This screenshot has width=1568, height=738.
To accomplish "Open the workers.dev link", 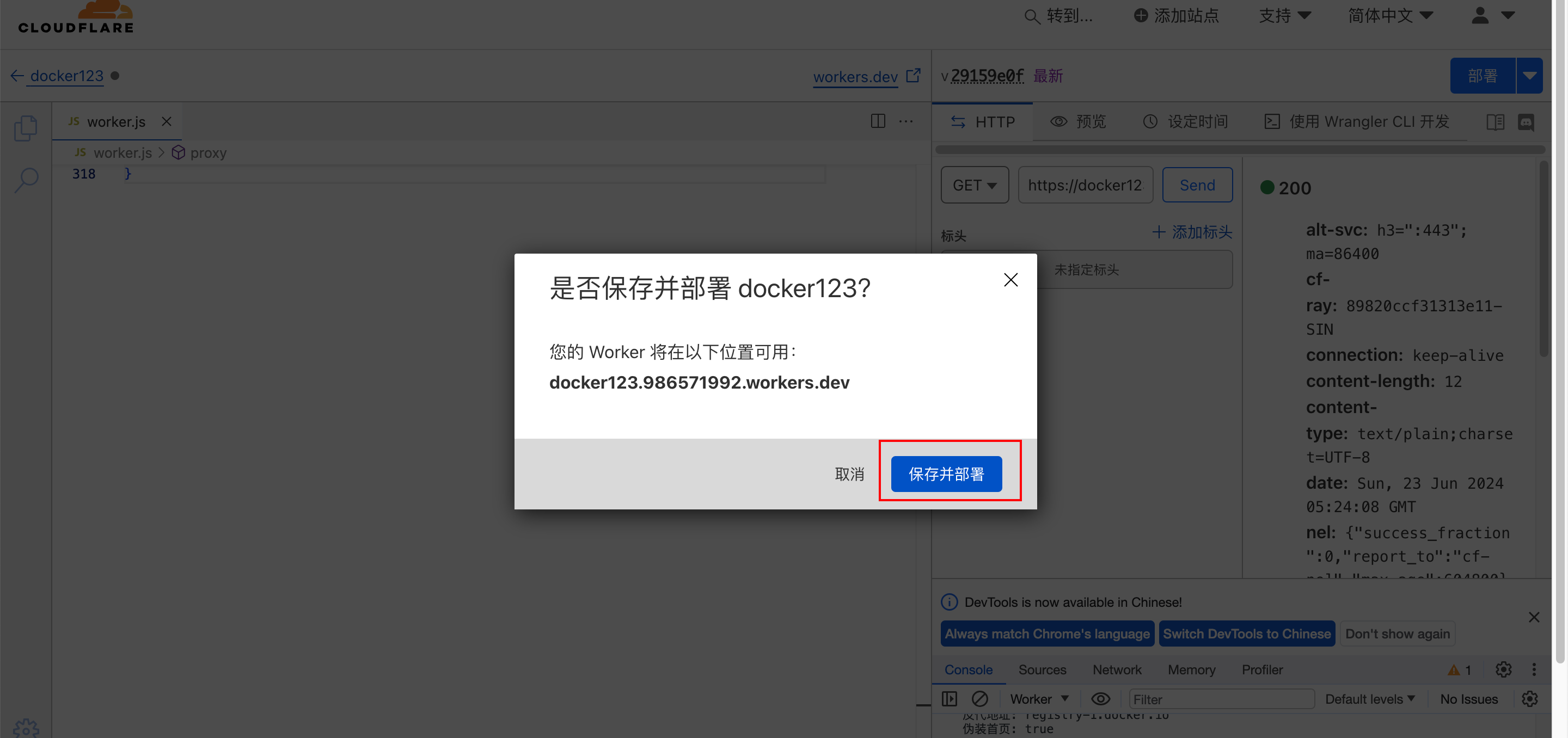I will 855,77.
